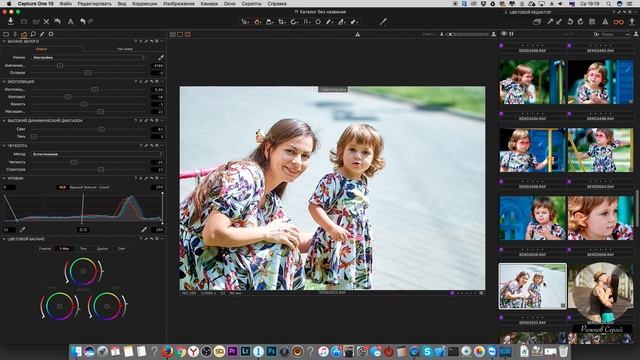This screenshot has height=360, width=640.
Task: Select the cursor pointer tool
Action: (244, 22)
